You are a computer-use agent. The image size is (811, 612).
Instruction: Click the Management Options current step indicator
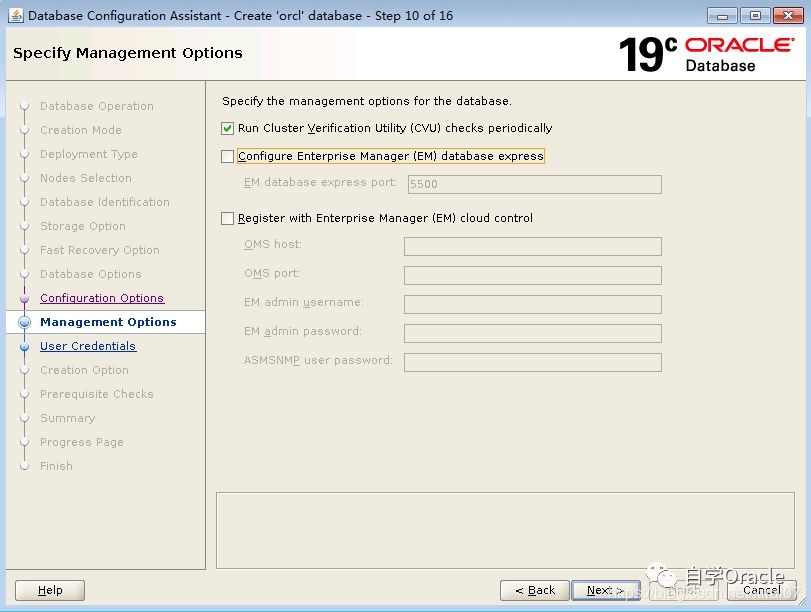(25, 322)
